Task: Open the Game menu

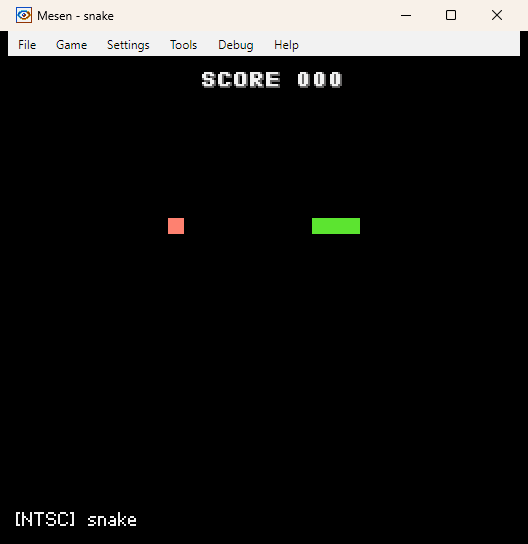Action: coord(71,45)
